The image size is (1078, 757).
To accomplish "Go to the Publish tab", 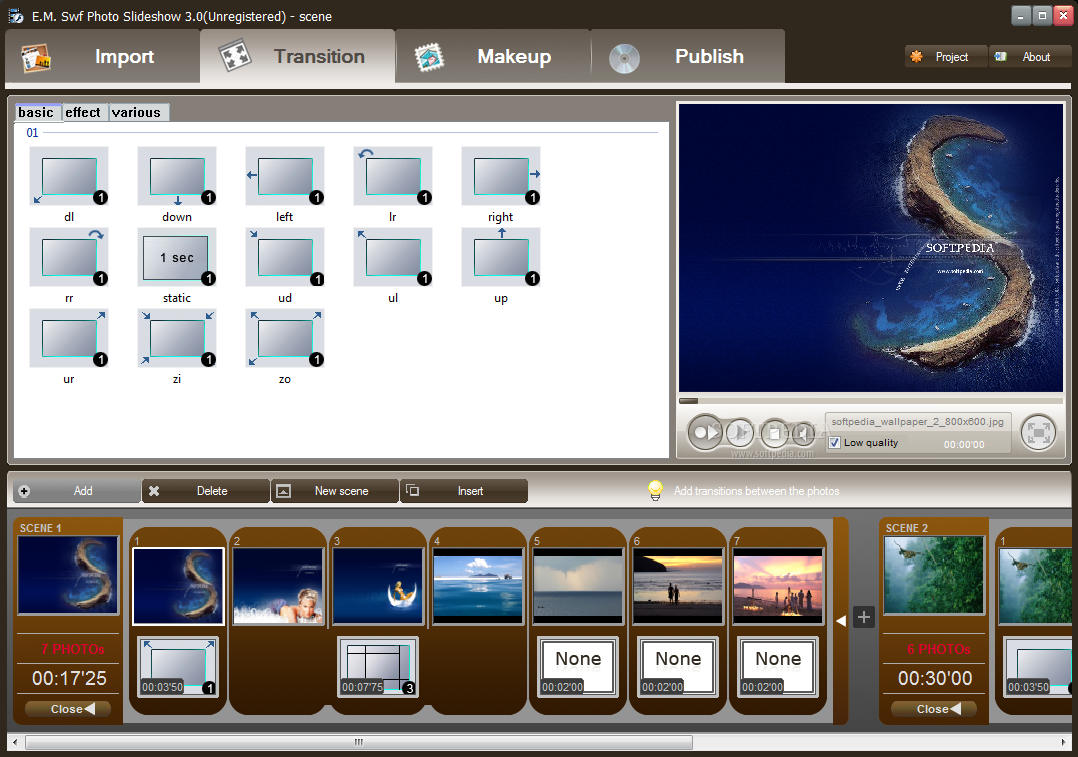I will click(688, 56).
